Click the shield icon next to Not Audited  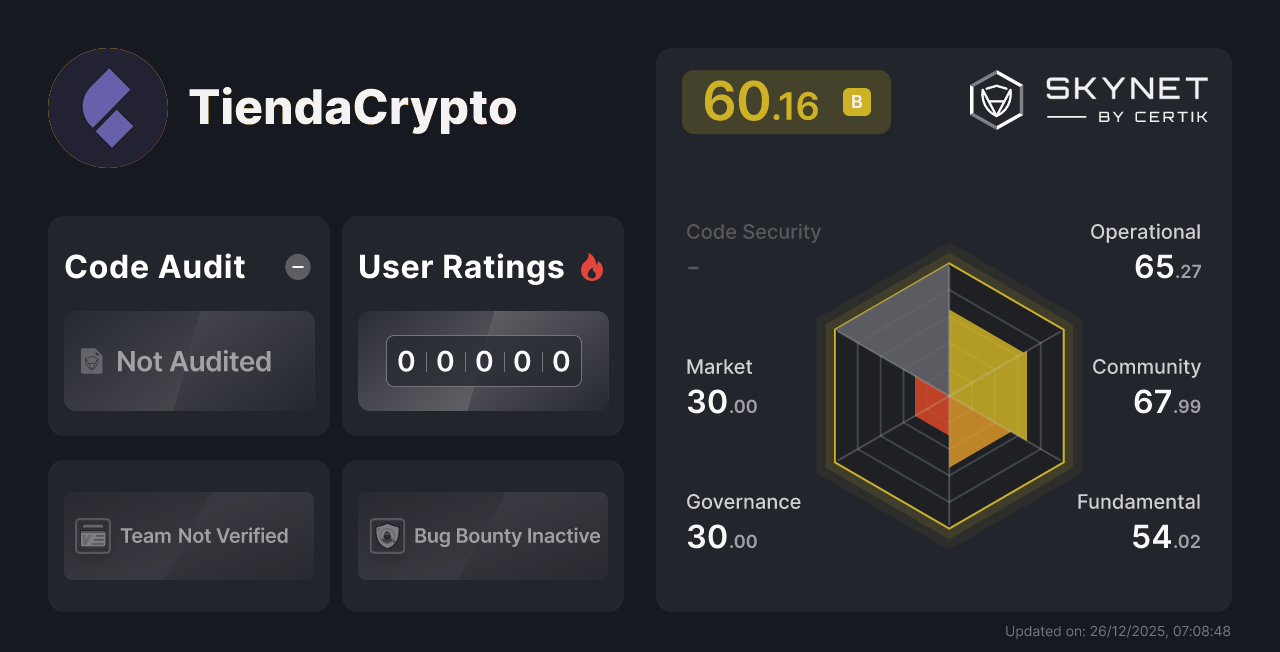91,362
